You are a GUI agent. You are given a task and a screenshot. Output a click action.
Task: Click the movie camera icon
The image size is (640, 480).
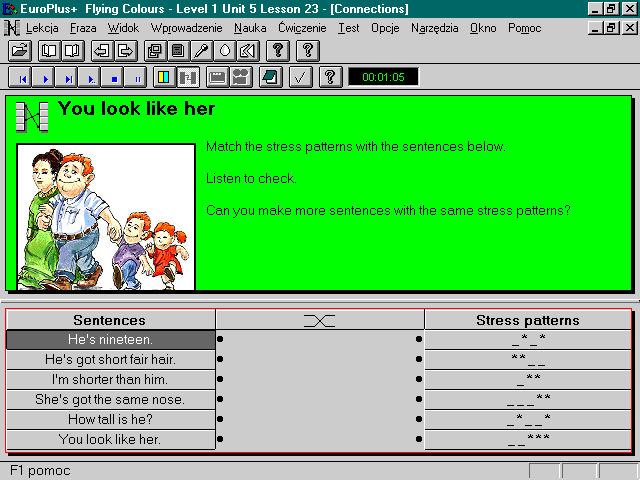[x=241, y=77]
